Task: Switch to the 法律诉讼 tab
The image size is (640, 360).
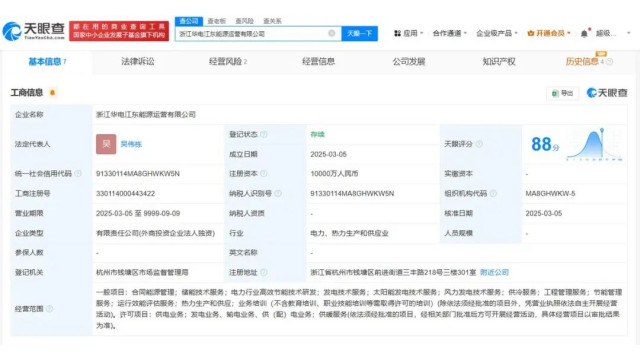Action: tap(138, 62)
